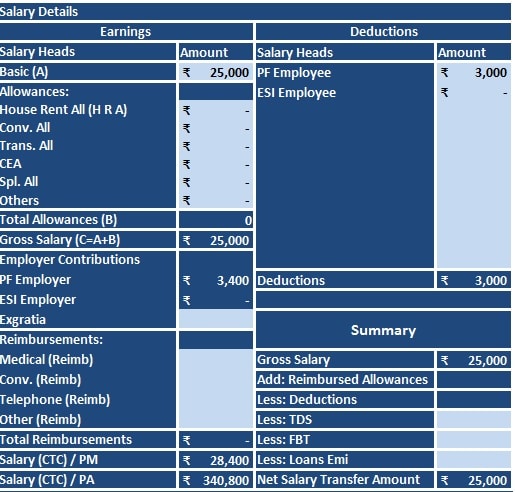
Task: Select the CTC per annum value 340,800
Action: coord(216,480)
